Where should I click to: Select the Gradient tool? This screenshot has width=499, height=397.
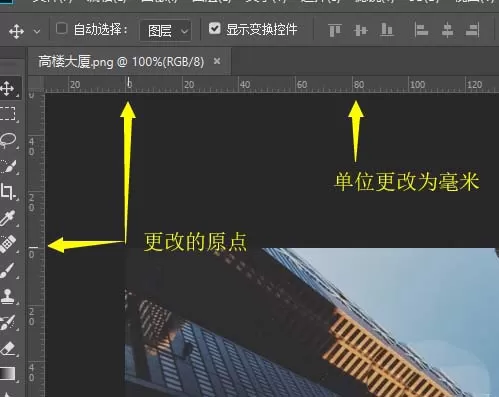(x=8, y=373)
